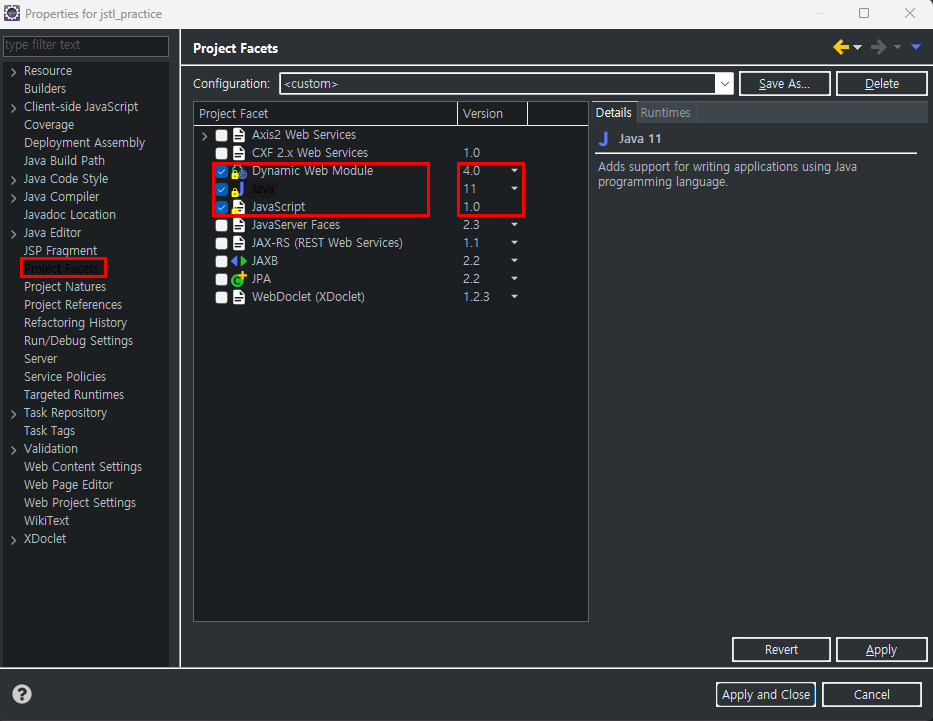Click the Axis2 Web Services document icon

tap(239, 135)
